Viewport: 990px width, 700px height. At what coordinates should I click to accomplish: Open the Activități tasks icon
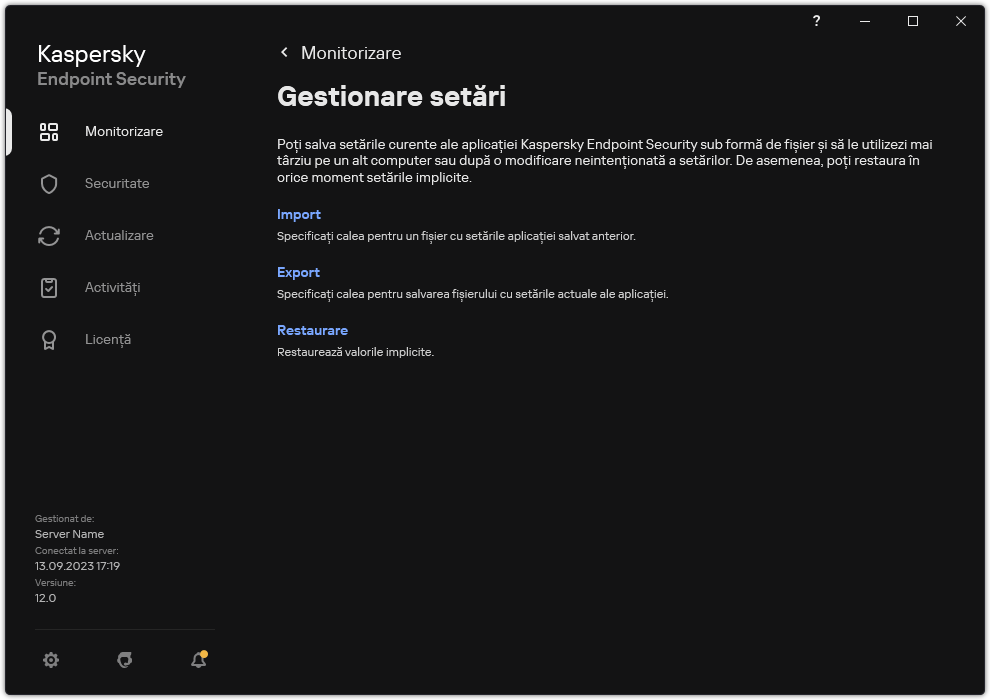(49, 287)
